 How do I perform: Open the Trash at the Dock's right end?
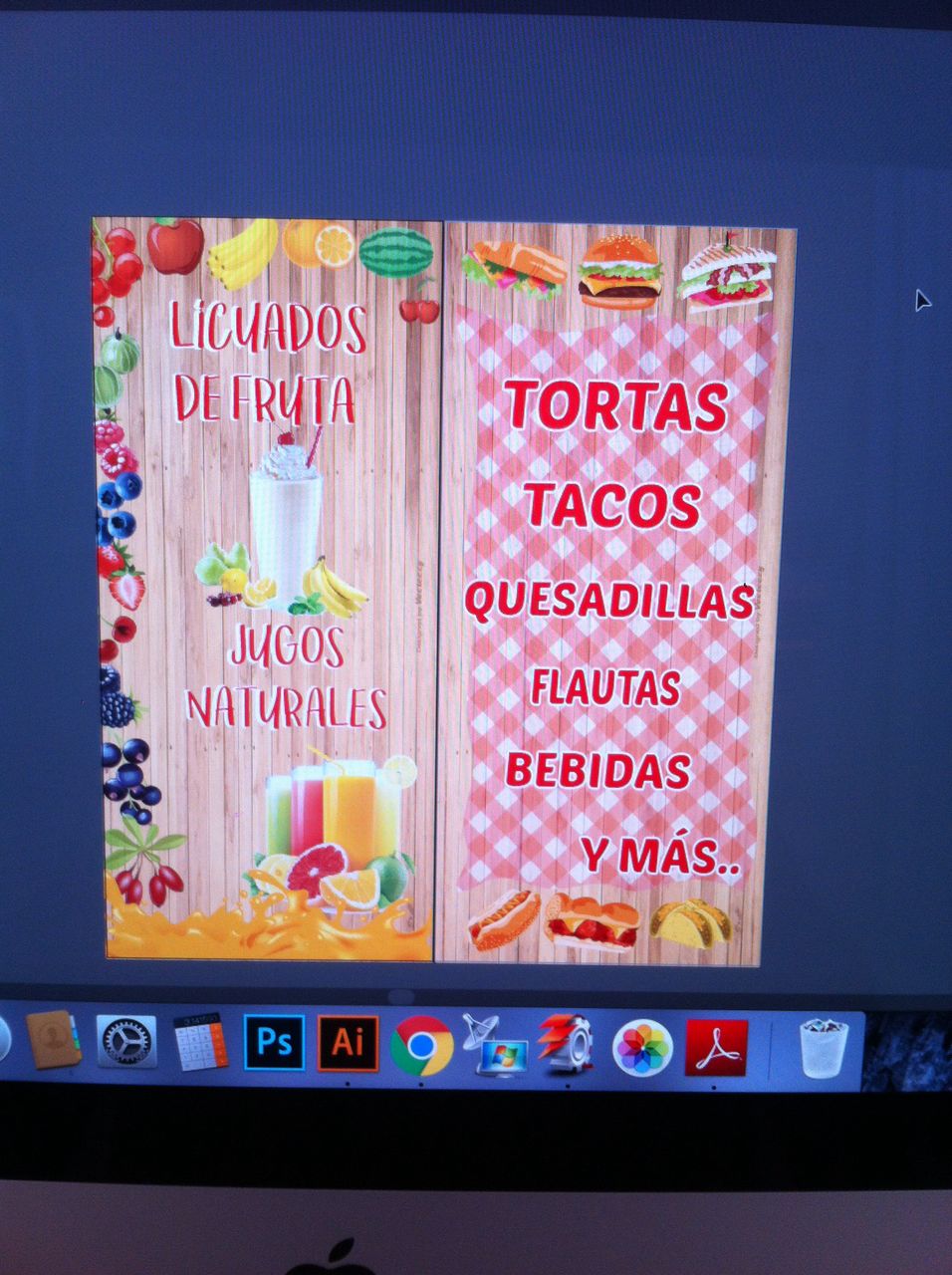coord(823,1044)
